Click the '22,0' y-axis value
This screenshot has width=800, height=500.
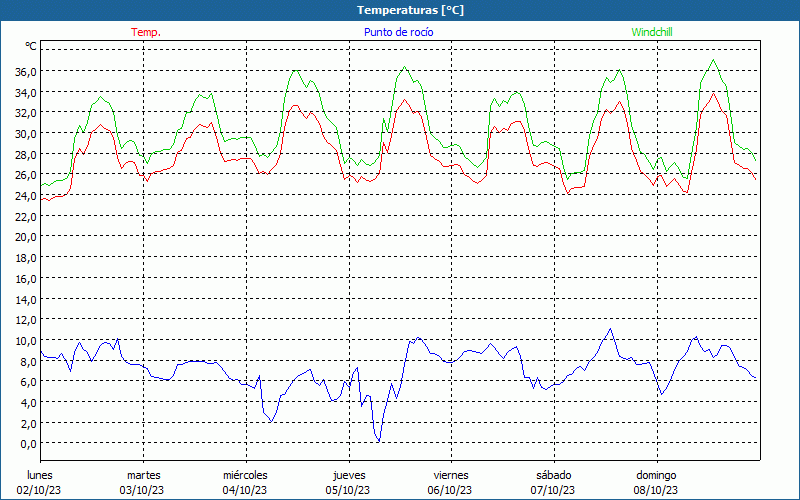(x=26, y=216)
